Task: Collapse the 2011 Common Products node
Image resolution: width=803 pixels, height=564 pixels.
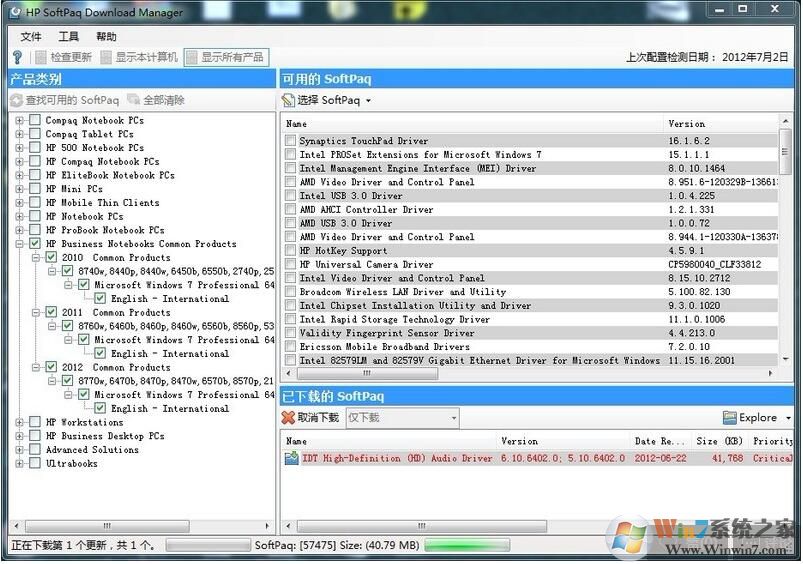Action: point(35,313)
